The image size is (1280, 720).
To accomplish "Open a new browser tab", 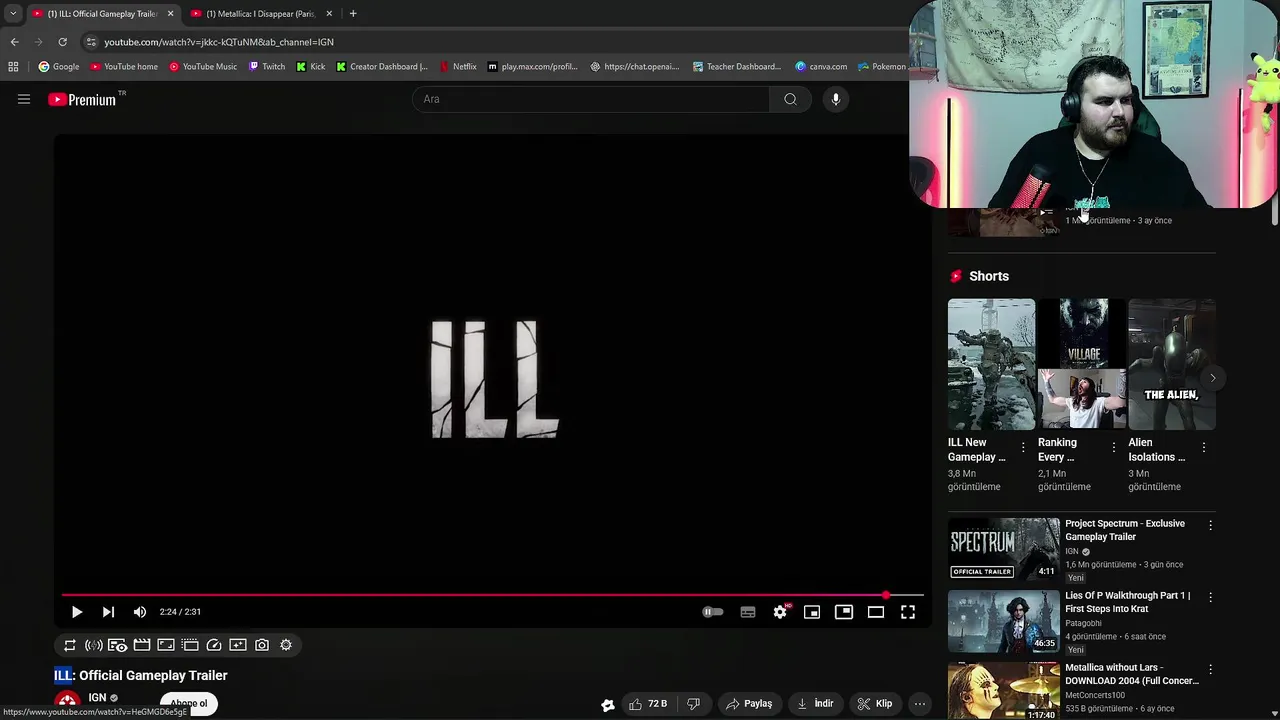I will (353, 14).
